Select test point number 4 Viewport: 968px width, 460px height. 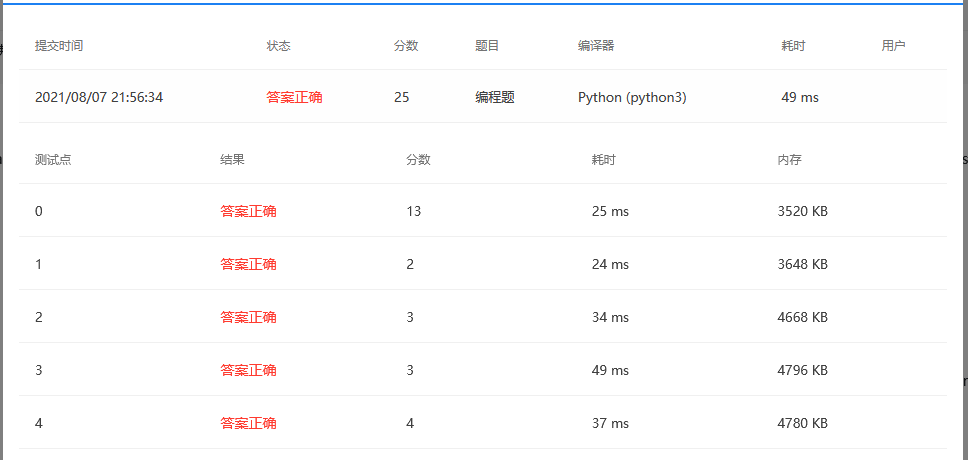(39, 424)
